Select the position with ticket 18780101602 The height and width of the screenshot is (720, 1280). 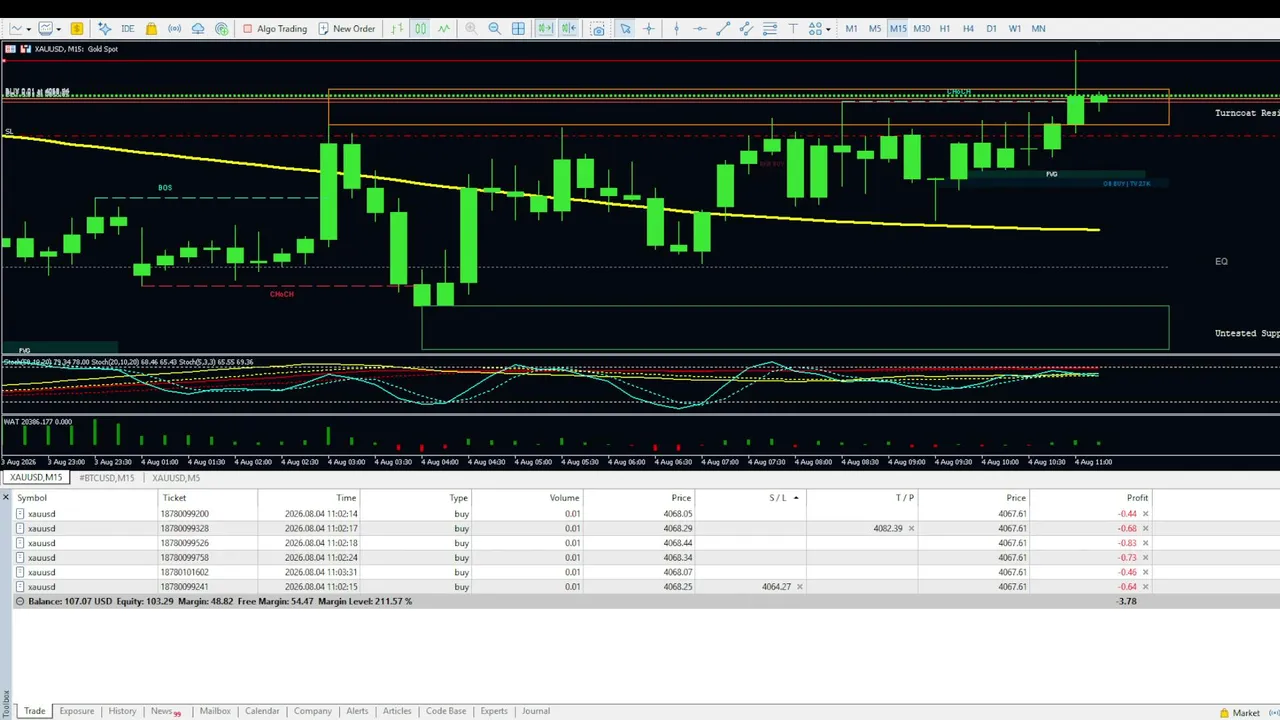click(x=580, y=572)
